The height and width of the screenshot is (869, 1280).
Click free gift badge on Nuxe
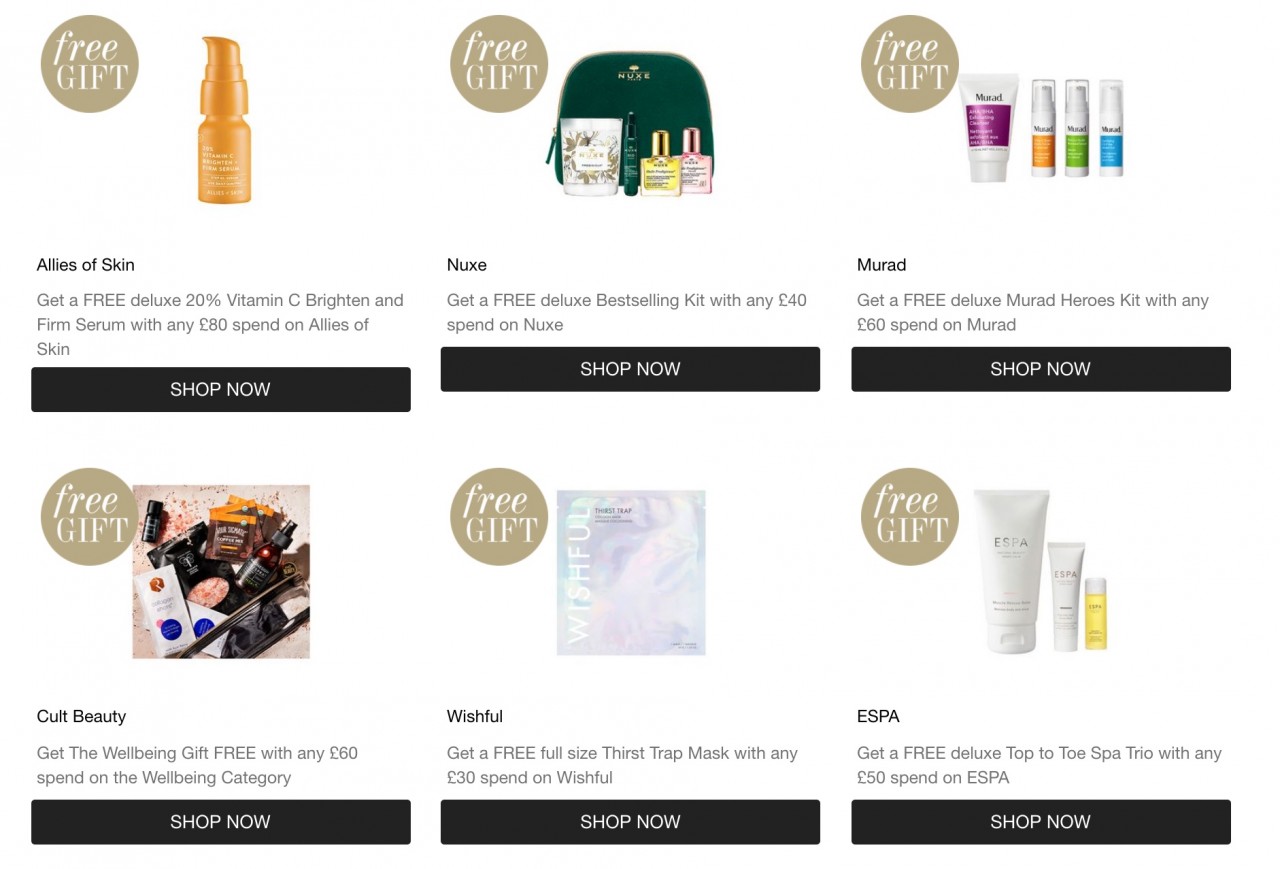tap(499, 64)
